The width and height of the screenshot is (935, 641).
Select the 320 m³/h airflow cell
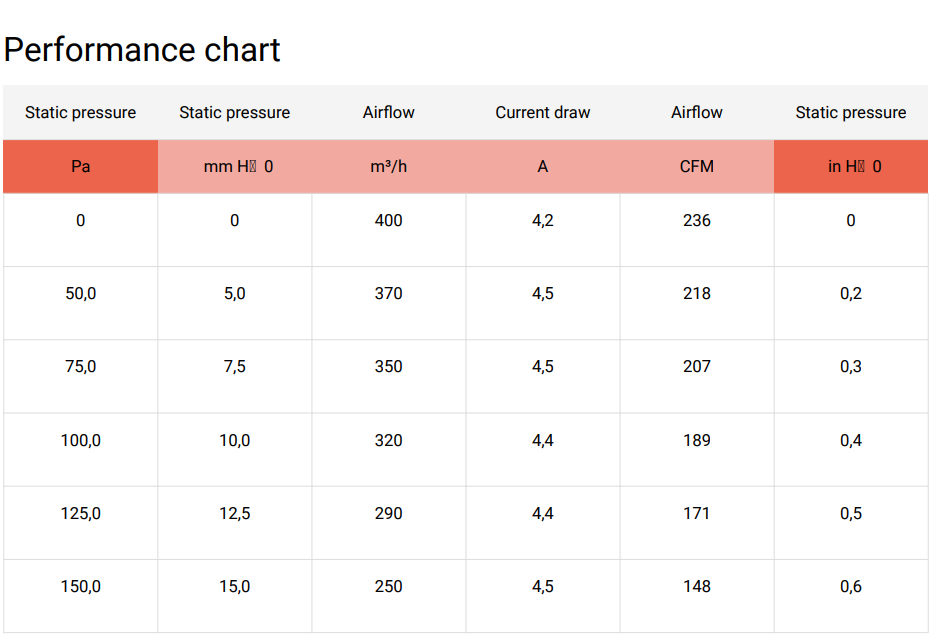coord(389,450)
